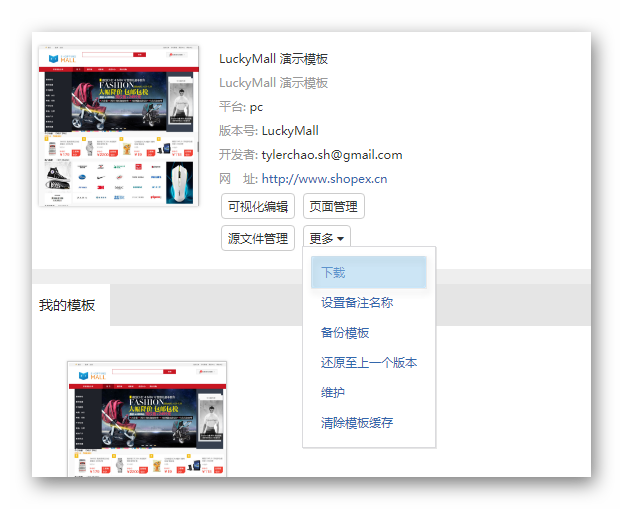
Task: Open 源文件管理 source file management
Action: (x=257, y=238)
